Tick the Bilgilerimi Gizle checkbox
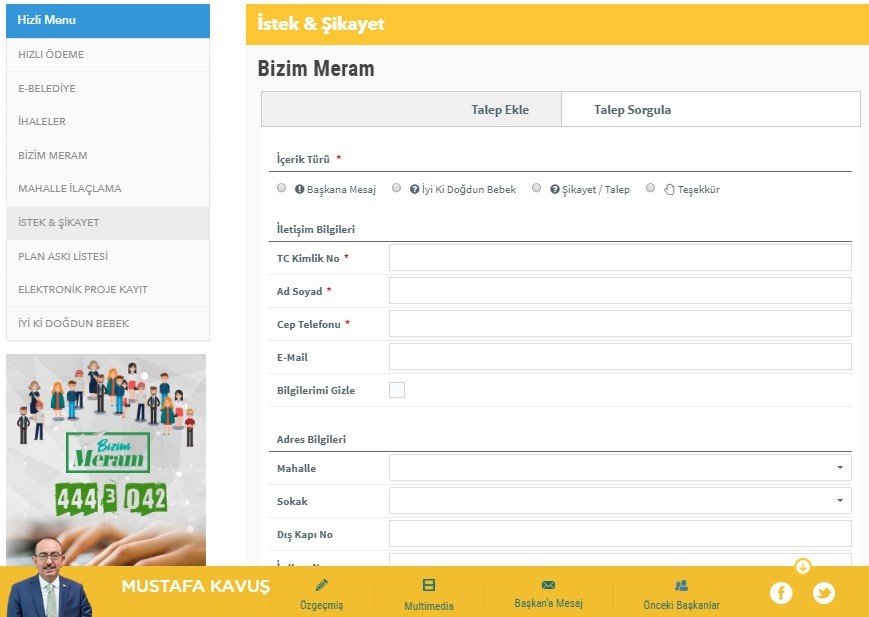The image size is (869, 617). 397,390
